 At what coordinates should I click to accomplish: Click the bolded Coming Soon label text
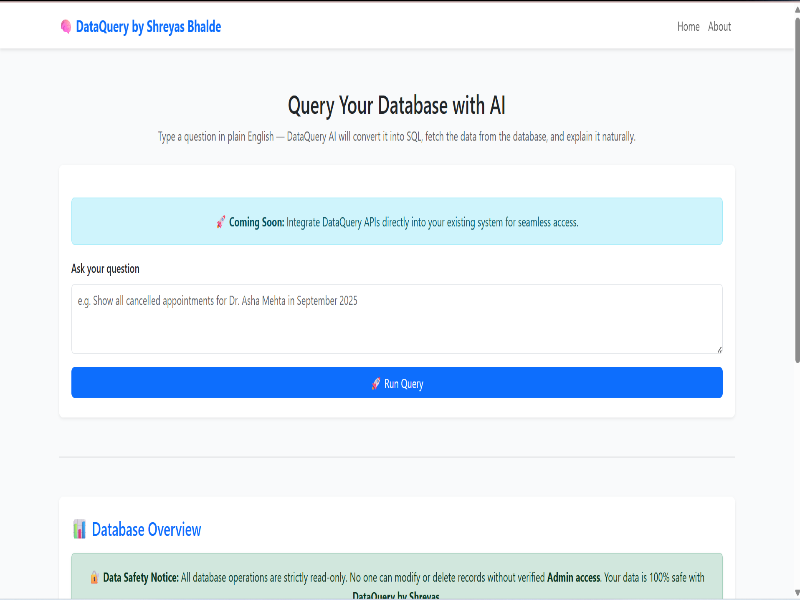[257, 222]
